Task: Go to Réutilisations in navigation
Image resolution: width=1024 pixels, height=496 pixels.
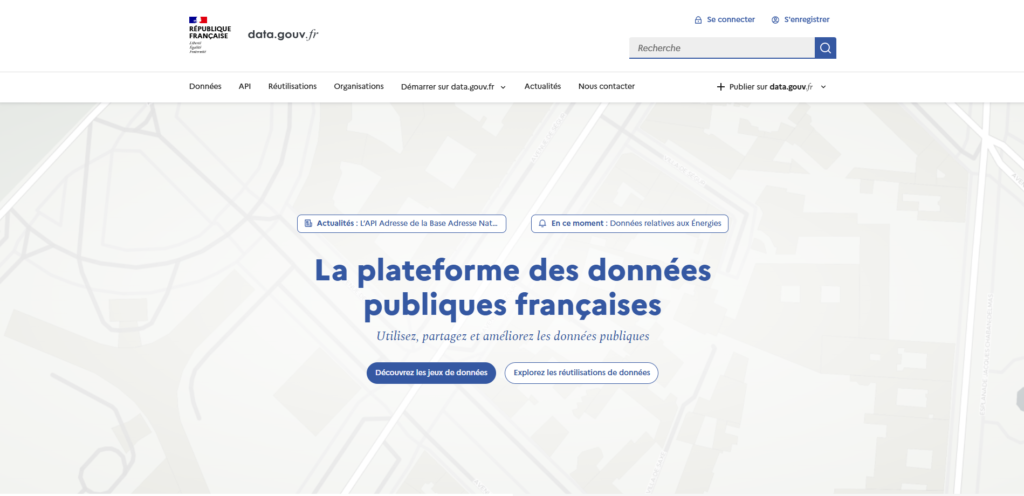Action: (293, 86)
